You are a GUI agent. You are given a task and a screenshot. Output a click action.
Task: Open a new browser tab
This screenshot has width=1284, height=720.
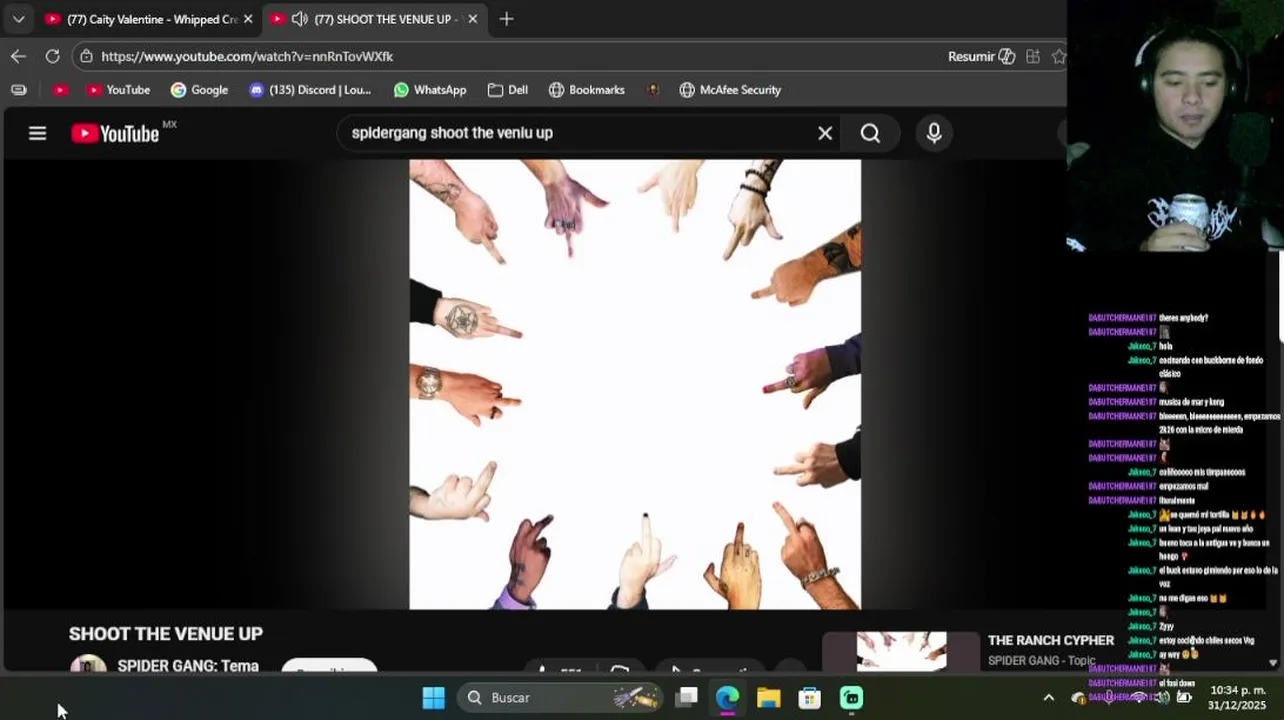coord(506,19)
